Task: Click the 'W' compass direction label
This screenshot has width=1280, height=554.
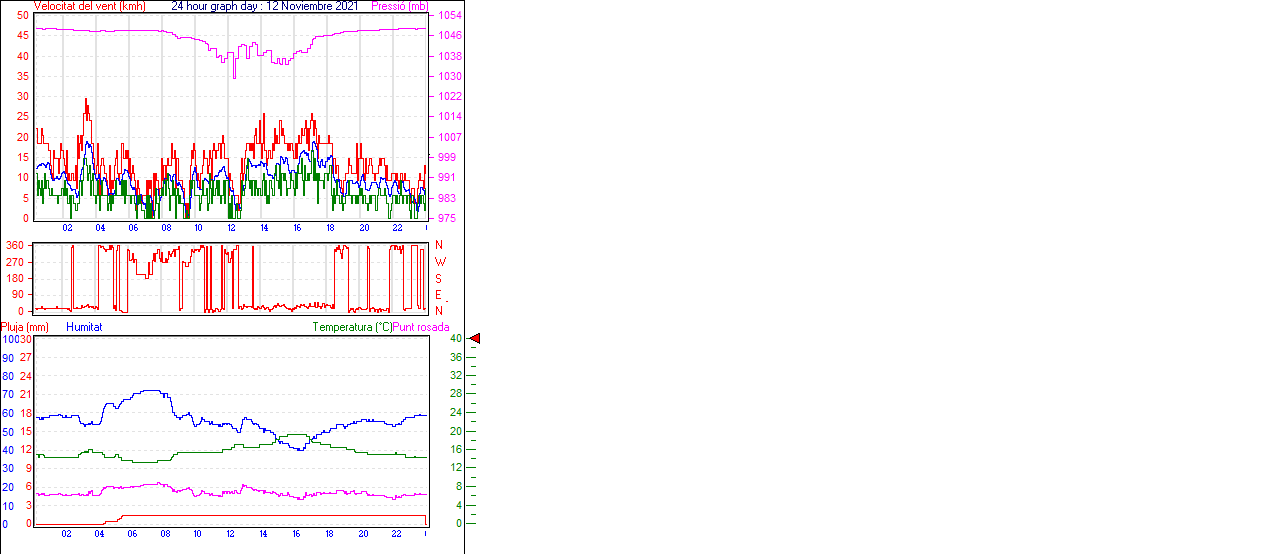Action: pos(439,262)
